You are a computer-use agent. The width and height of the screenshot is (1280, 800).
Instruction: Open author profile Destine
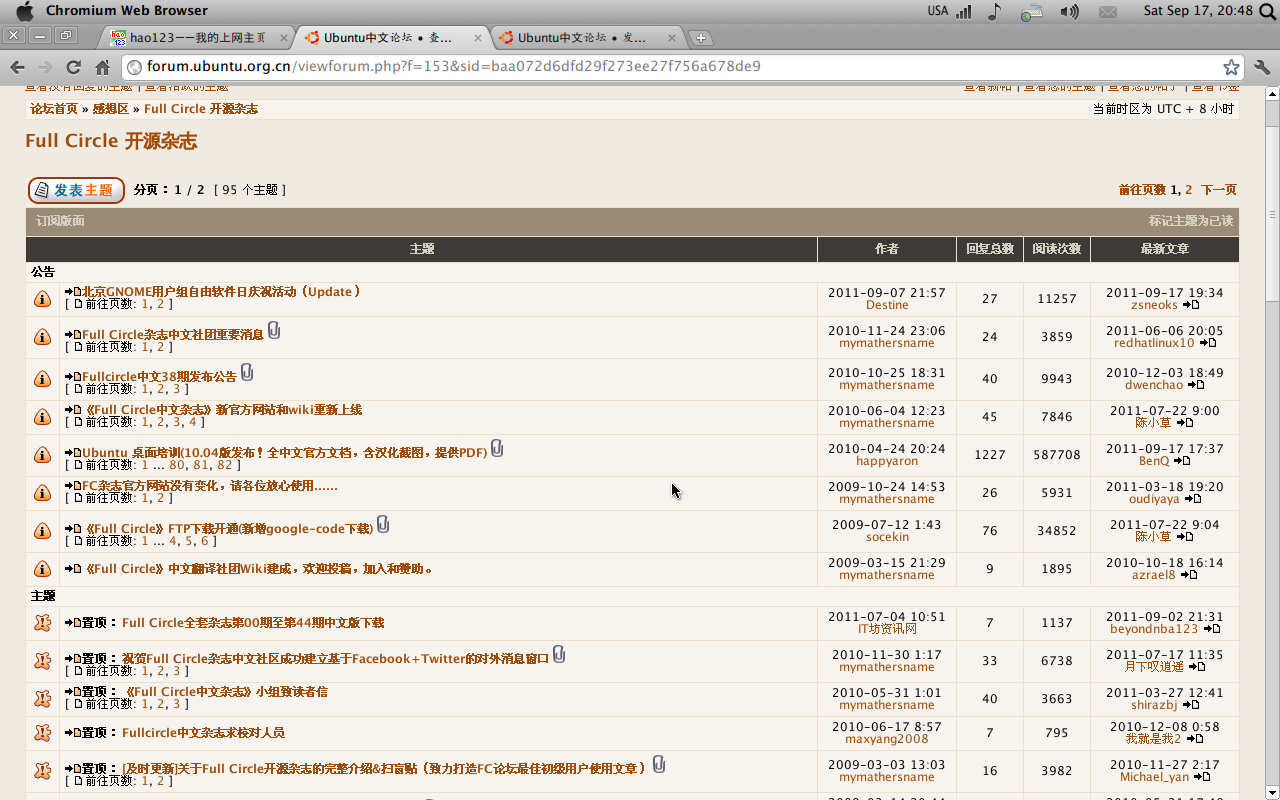pyautogui.click(x=887, y=305)
